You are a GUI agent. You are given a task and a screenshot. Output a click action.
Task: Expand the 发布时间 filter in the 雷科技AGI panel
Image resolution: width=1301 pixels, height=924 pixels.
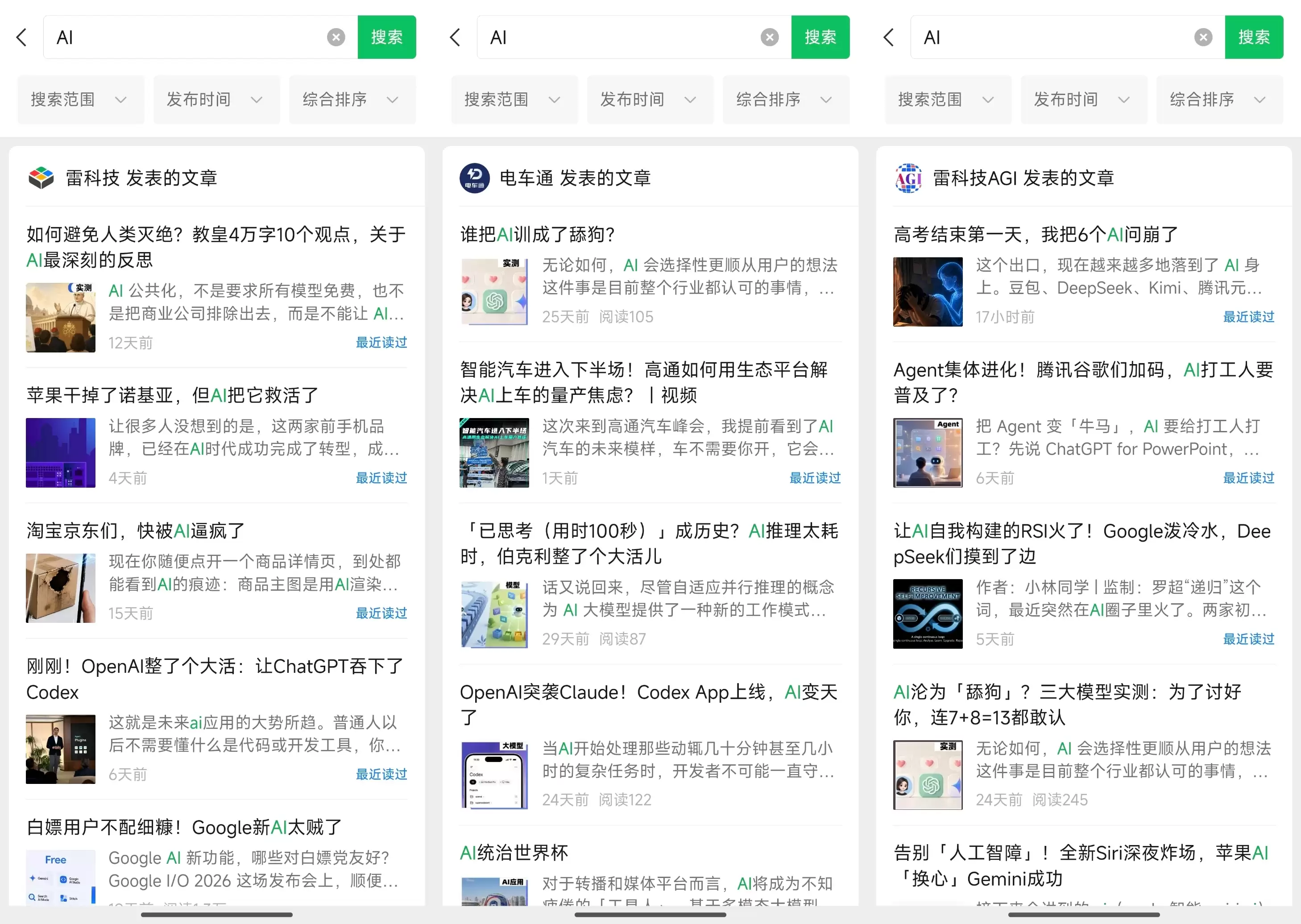coord(1084,99)
